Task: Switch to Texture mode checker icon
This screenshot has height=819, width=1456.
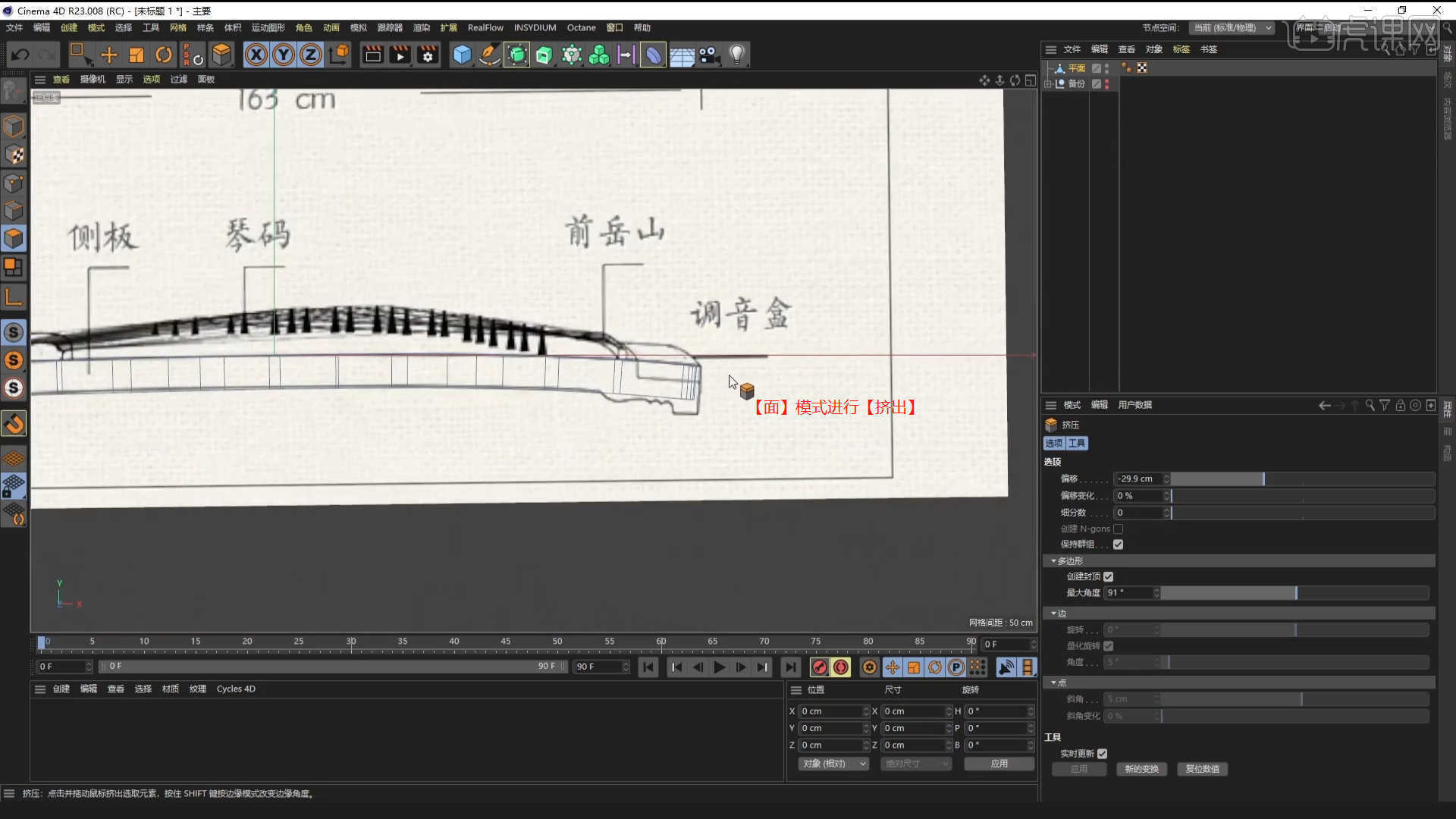Action: point(14,155)
